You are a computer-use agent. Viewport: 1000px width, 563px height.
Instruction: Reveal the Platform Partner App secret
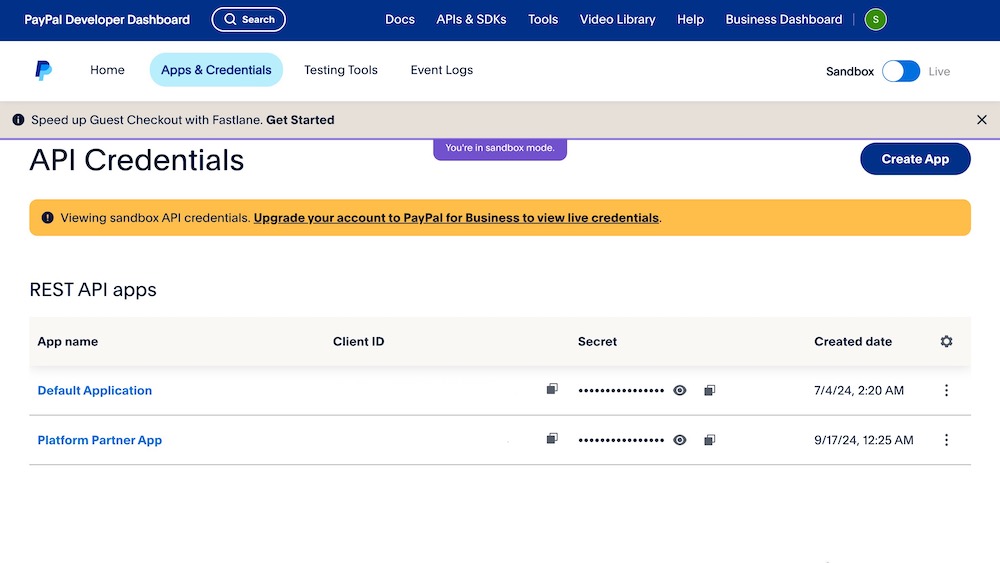(680, 440)
